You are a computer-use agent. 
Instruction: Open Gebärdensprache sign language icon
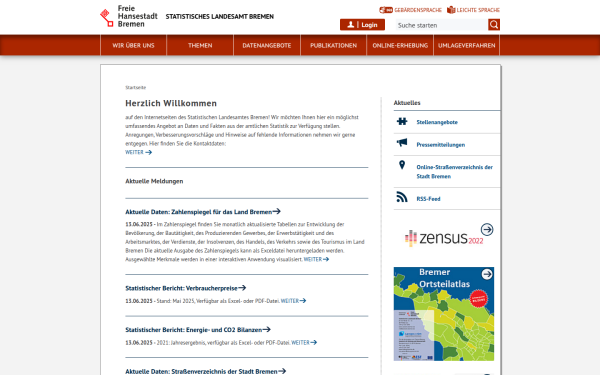[x=386, y=10]
